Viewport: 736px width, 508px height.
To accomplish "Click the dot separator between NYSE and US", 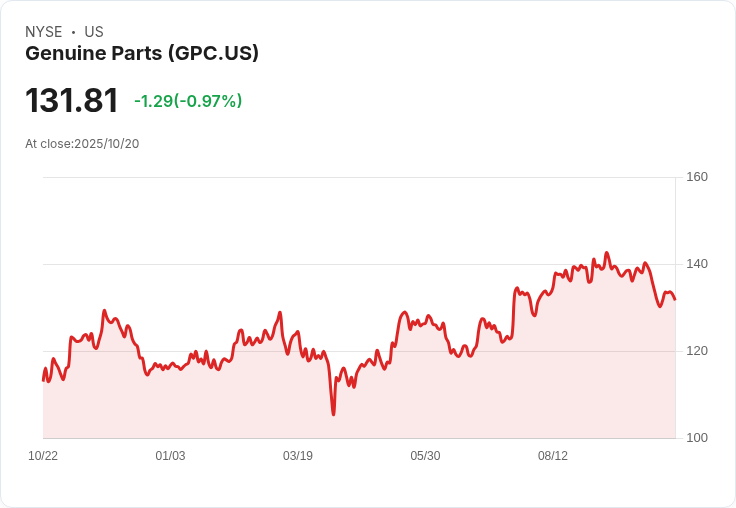I will [73, 32].
